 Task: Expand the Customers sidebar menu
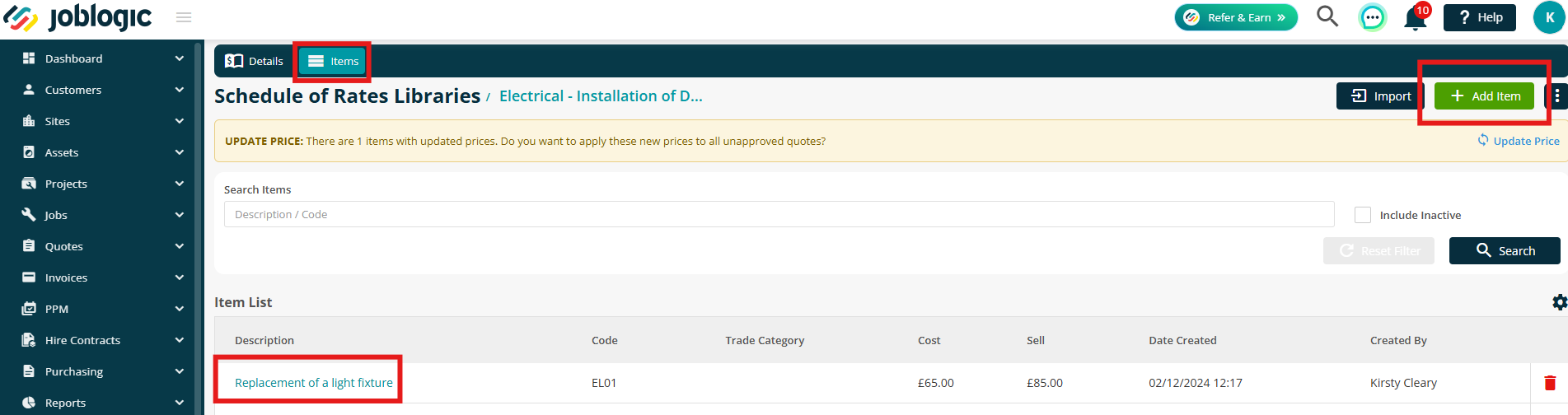click(103, 90)
